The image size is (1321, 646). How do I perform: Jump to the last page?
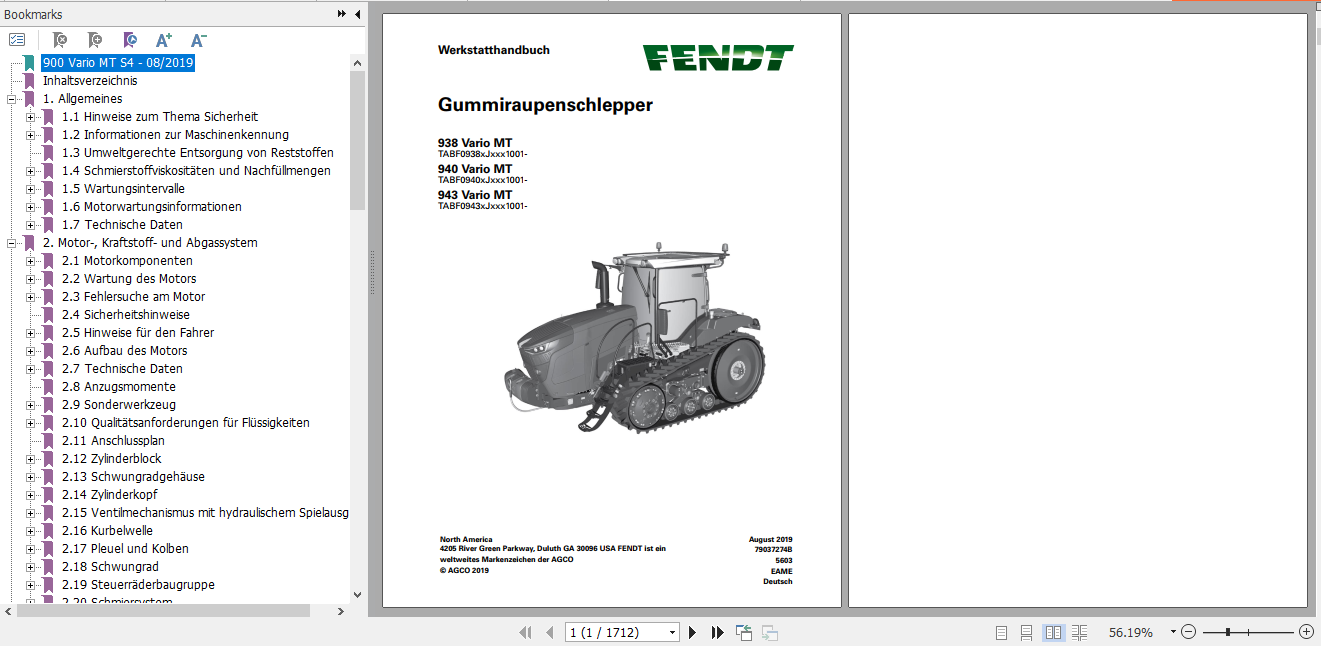pyautogui.click(x=717, y=632)
